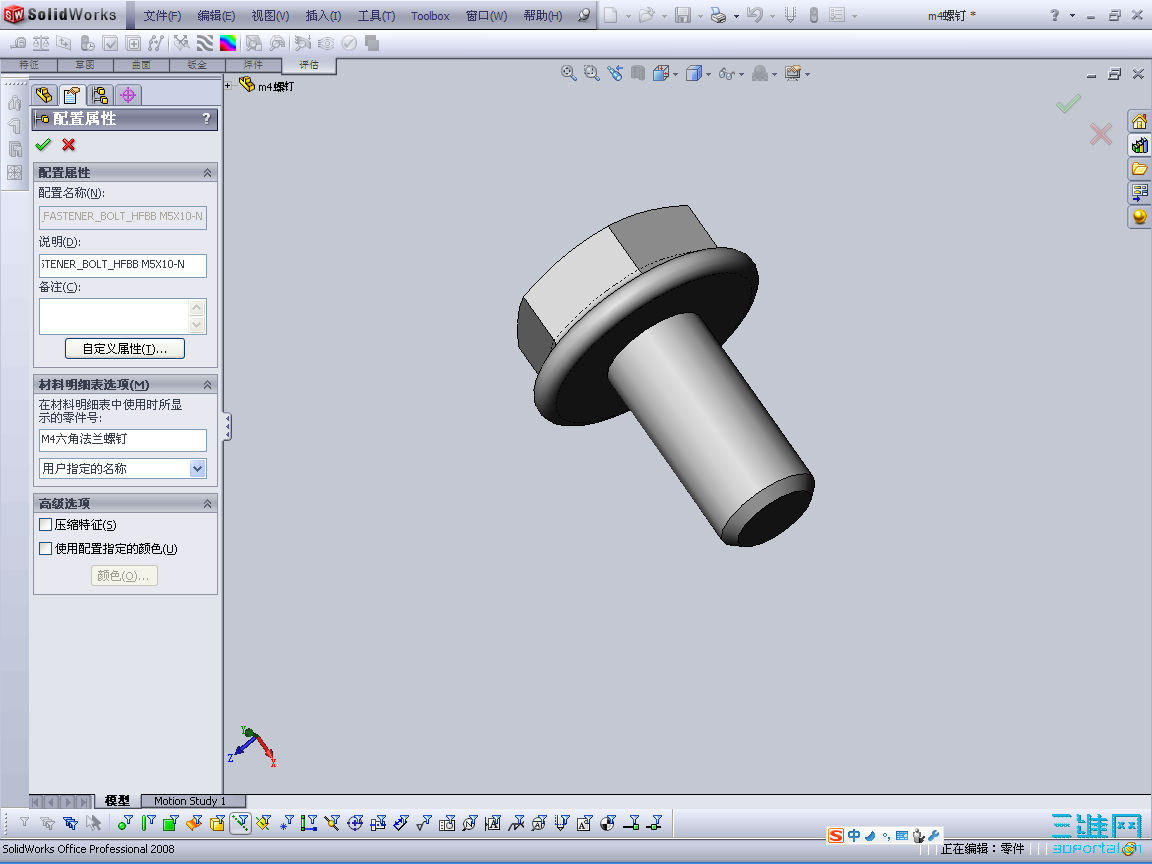Click the 配置属性 help question mark
Image resolution: width=1152 pixels, height=864 pixels.
click(x=206, y=118)
